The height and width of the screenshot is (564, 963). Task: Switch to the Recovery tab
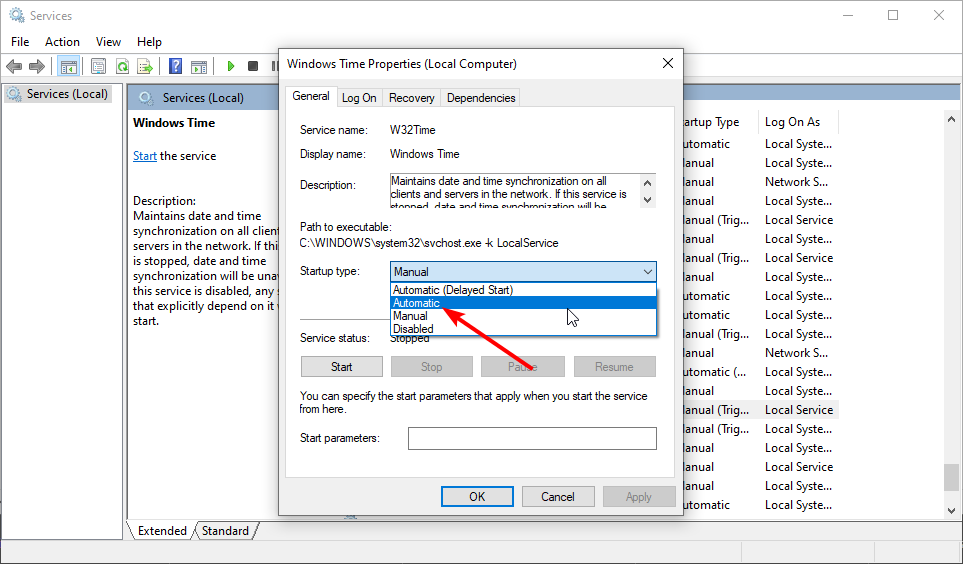(411, 98)
